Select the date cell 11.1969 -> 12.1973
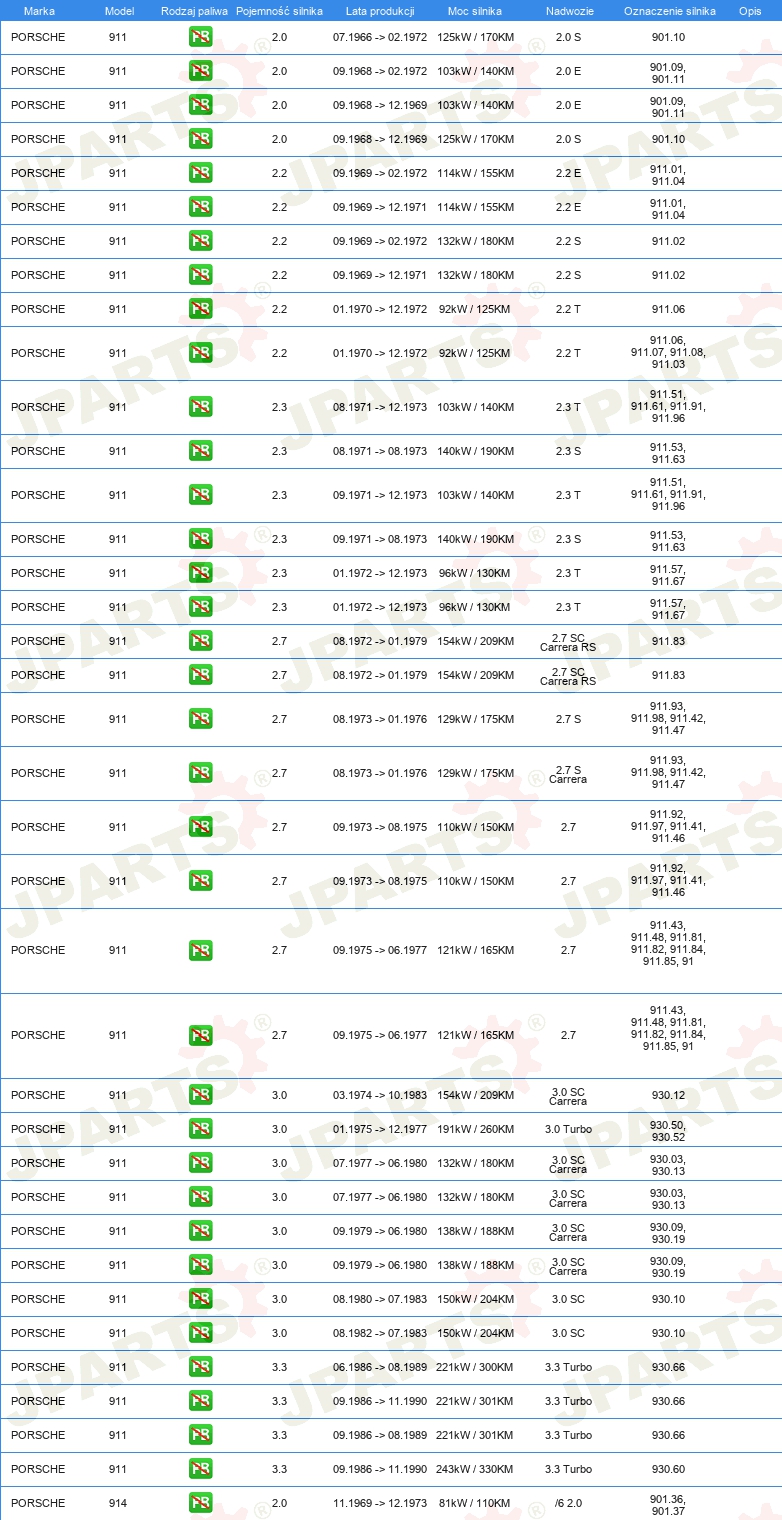This screenshot has height=1520, width=782. click(x=380, y=1503)
